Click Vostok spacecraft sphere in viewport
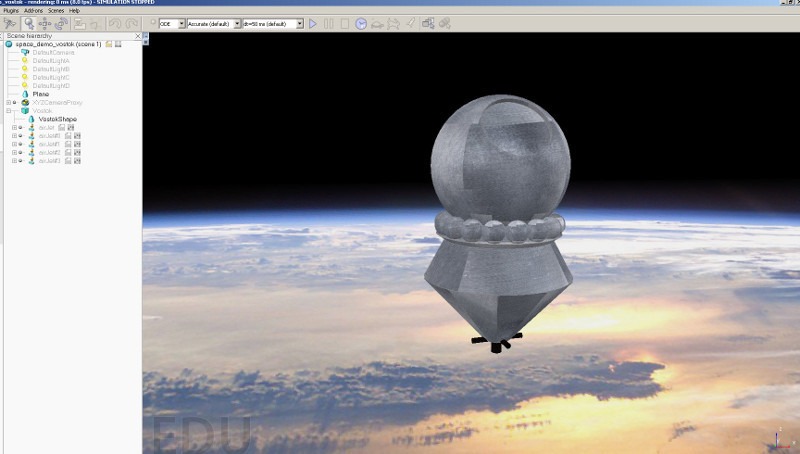The image size is (800, 454). (x=500, y=157)
